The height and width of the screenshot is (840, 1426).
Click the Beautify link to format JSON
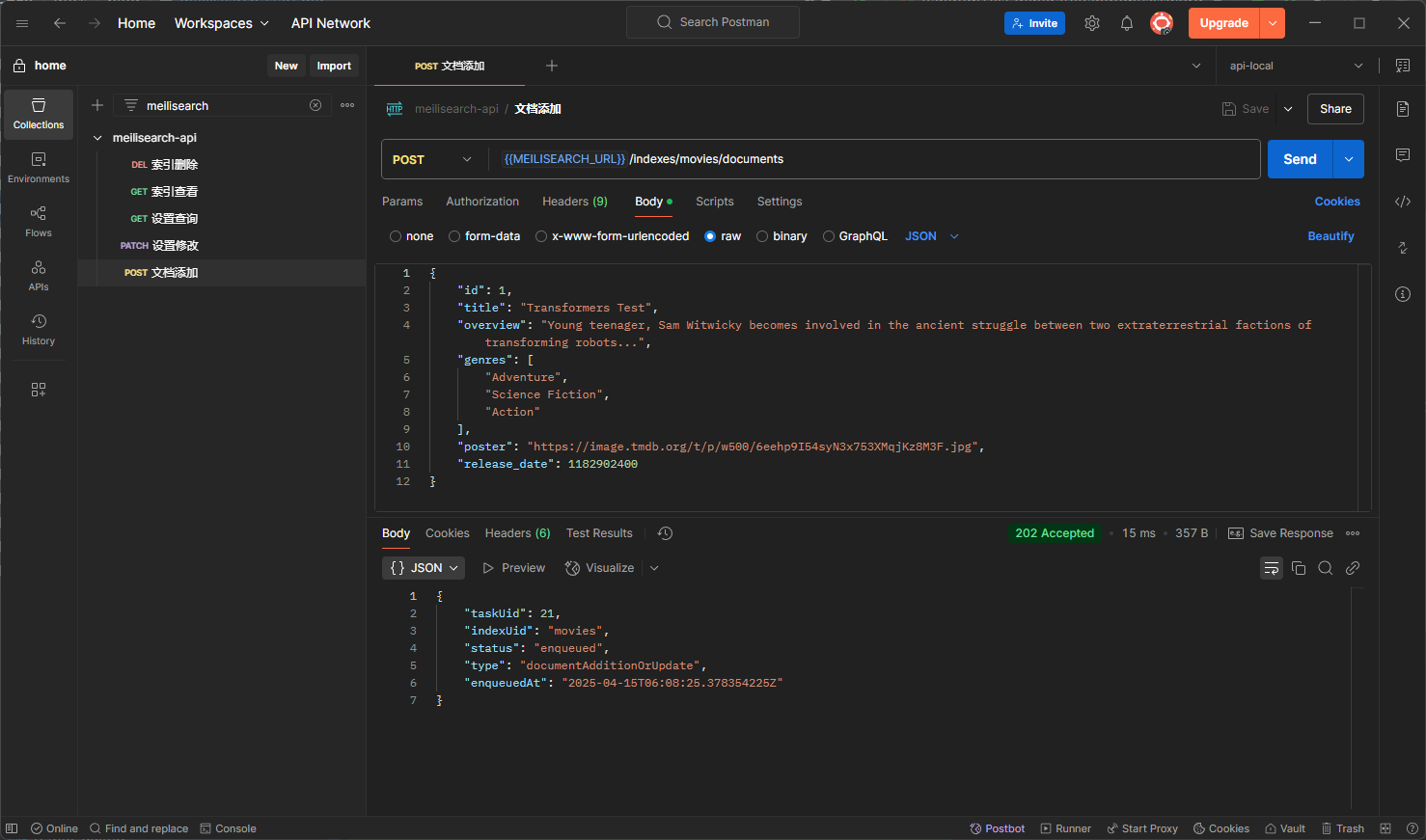1330,235
